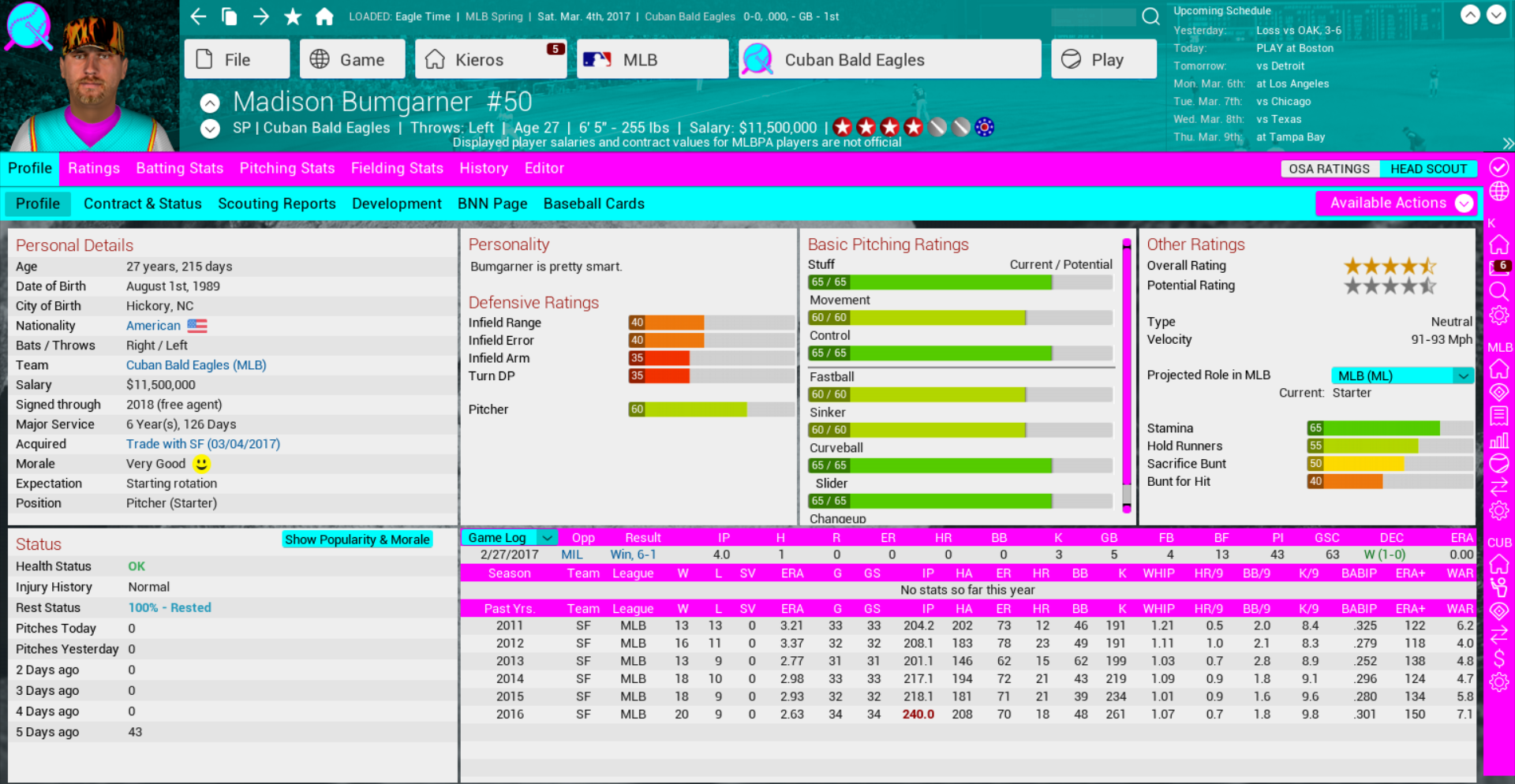Open the Baseball Cards subtab

click(594, 203)
